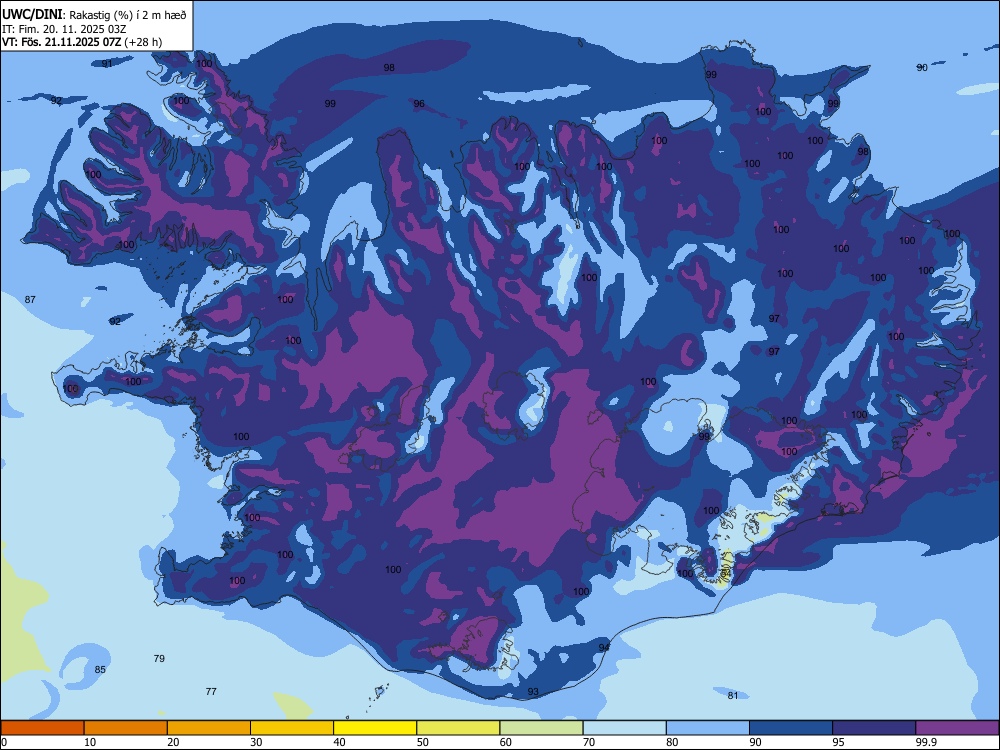Click the humidity value '90' in the northeast corner
The image size is (1000, 750).
(922, 68)
